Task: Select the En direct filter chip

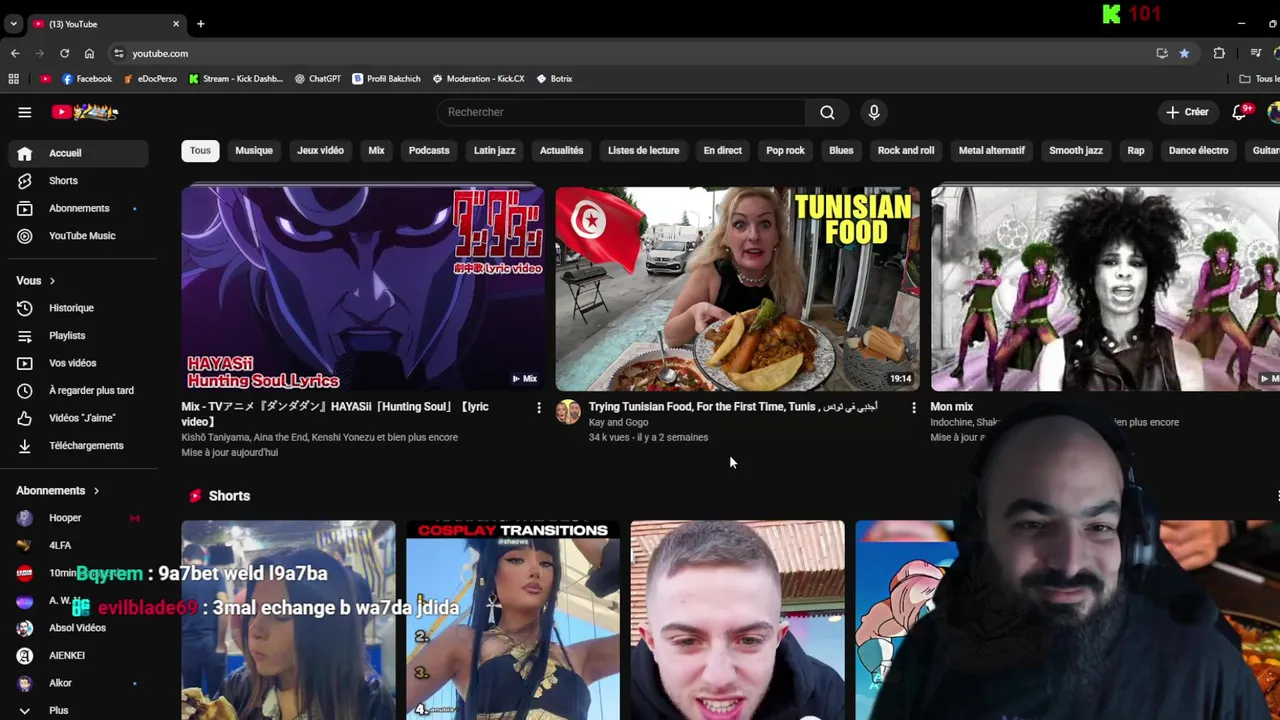Action: (x=722, y=150)
